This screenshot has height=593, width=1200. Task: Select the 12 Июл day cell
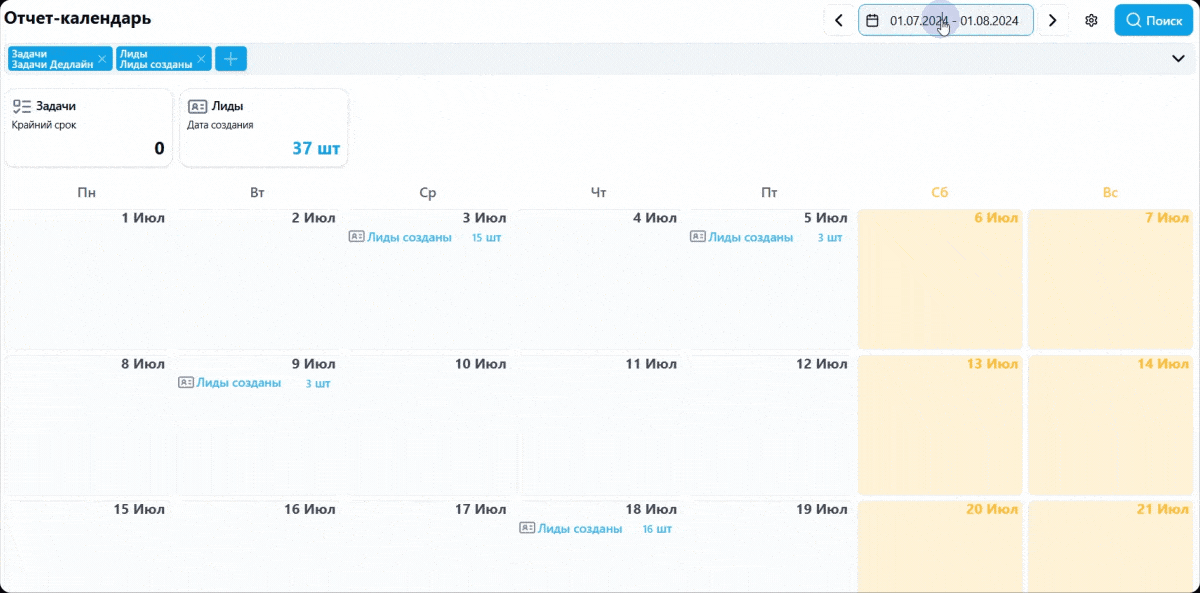tap(770, 425)
